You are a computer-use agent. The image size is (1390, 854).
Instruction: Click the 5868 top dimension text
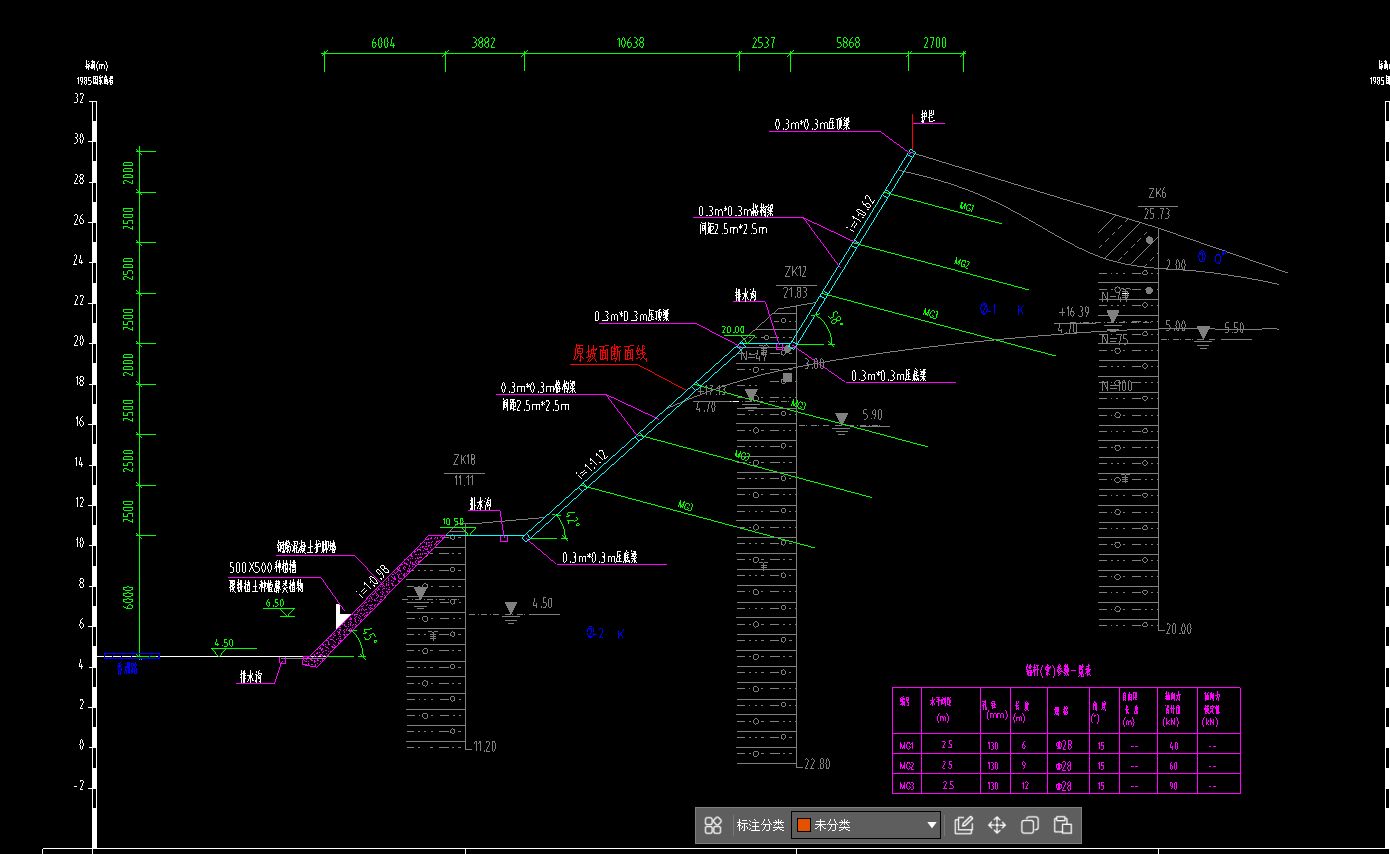pyautogui.click(x=848, y=43)
